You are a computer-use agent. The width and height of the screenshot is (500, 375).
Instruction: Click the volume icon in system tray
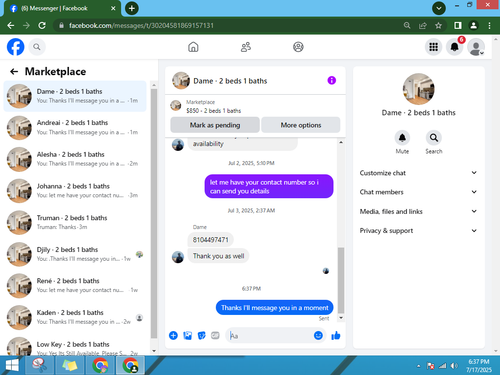pos(454,366)
